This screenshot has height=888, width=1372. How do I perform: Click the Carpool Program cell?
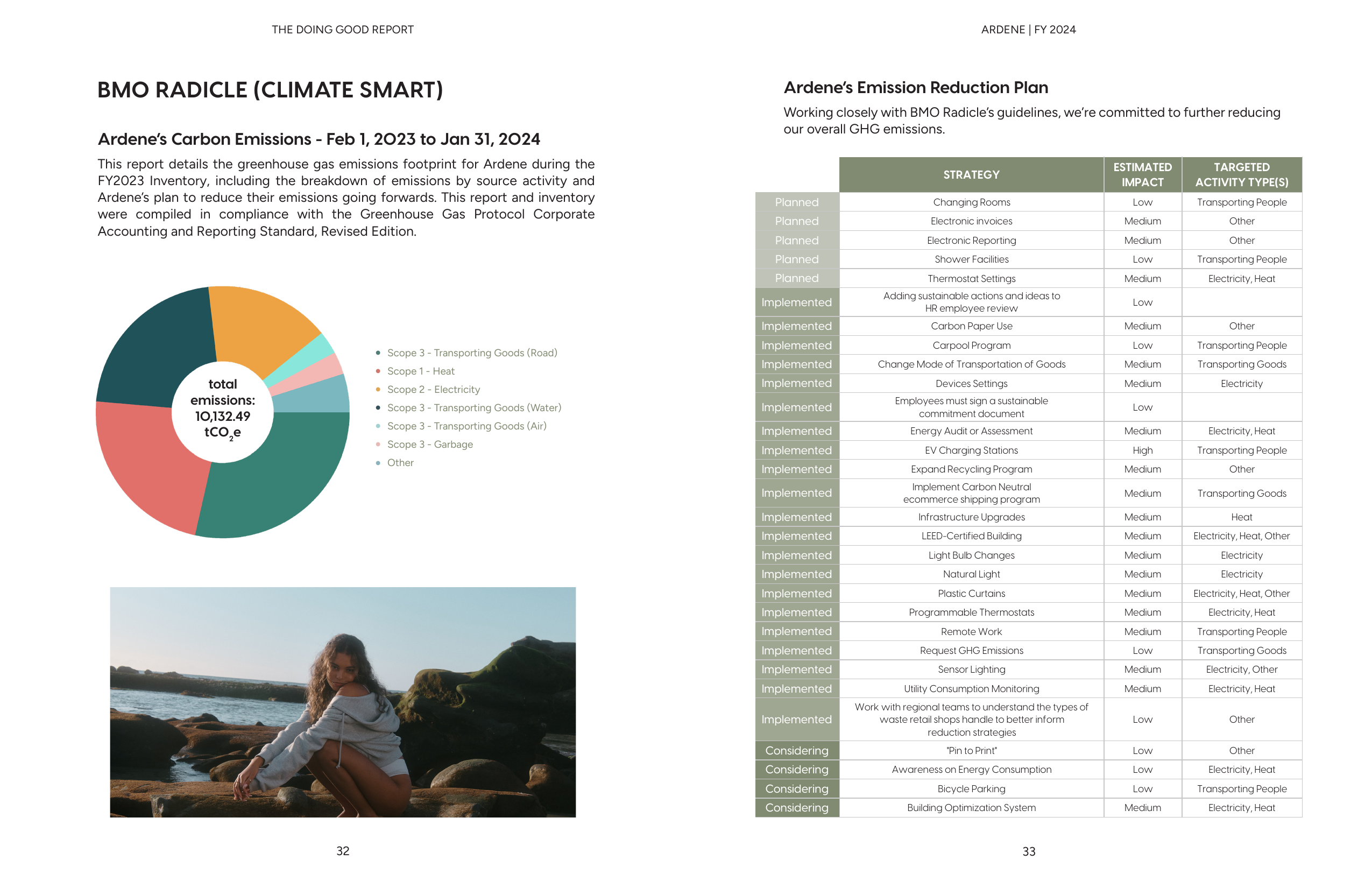[x=971, y=346]
